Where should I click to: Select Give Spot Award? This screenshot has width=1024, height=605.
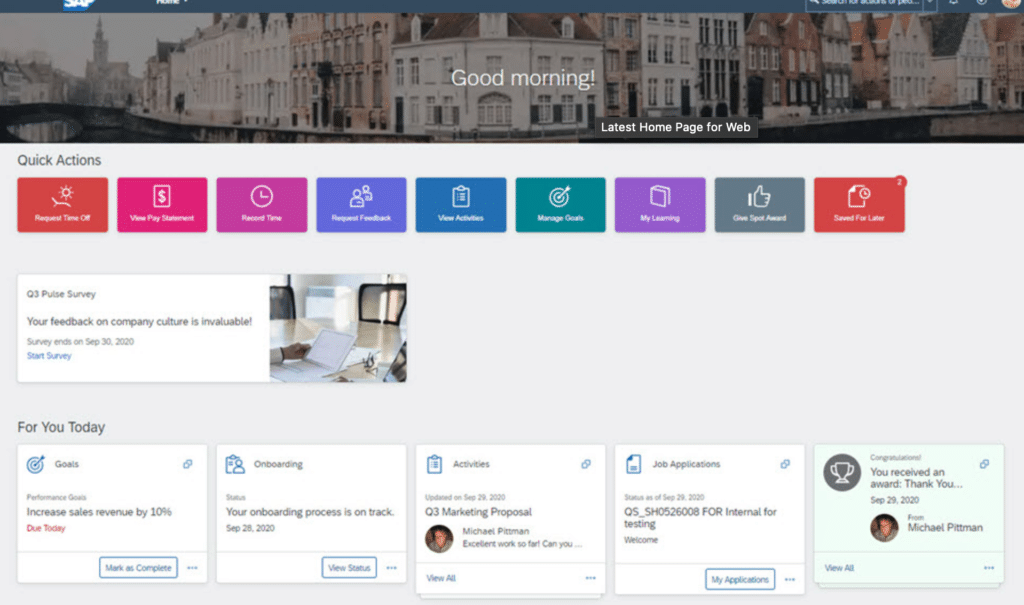tap(759, 203)
